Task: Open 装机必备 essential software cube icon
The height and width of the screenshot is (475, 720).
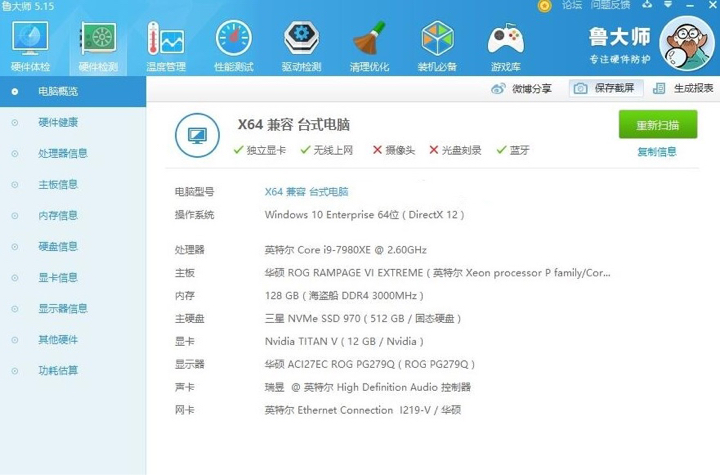Action: point(437,46)
